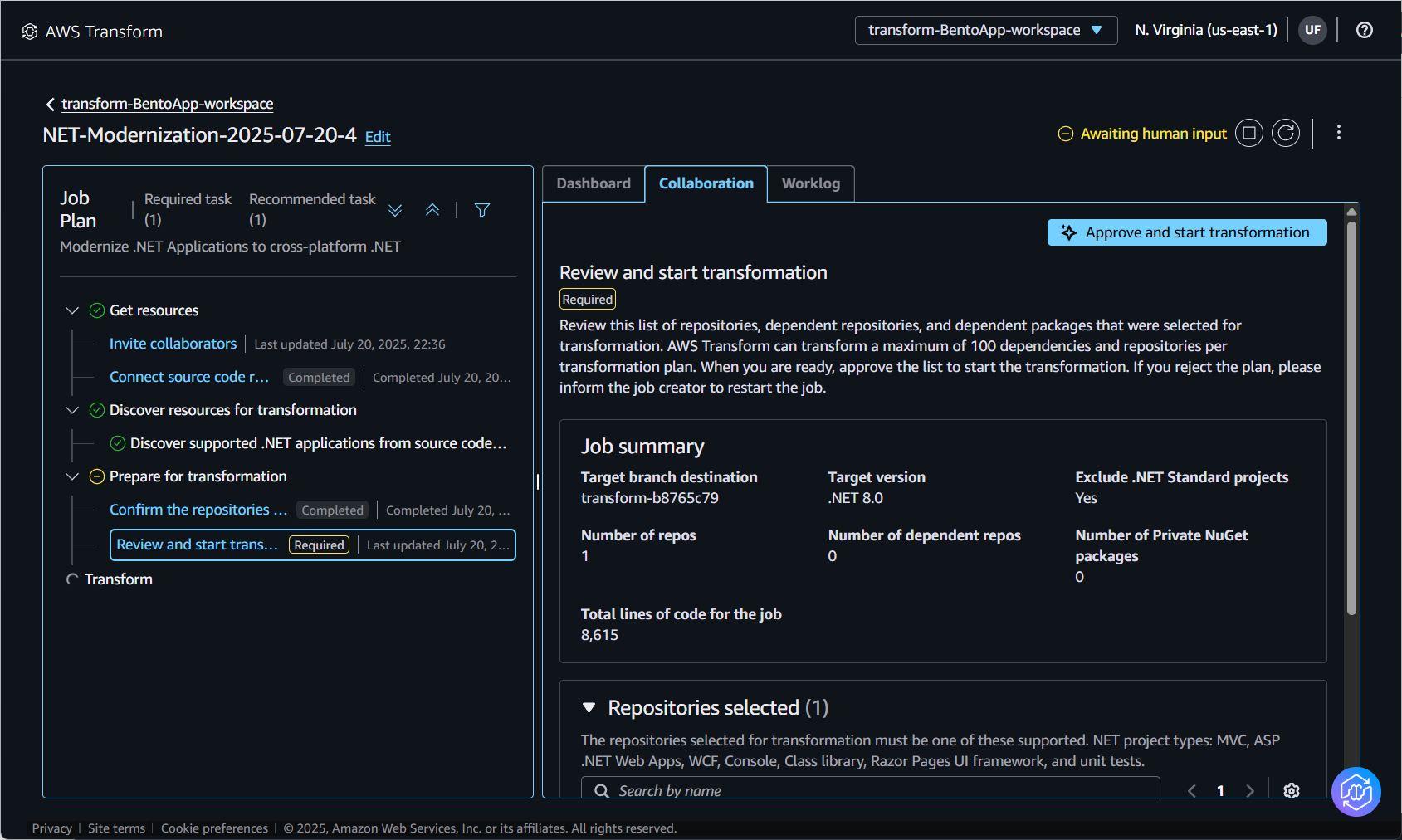This screenshot has height=840, width=1402.
Task: Click the N. Virginia (us-east-1) region label
Action: coord(1206,30)
